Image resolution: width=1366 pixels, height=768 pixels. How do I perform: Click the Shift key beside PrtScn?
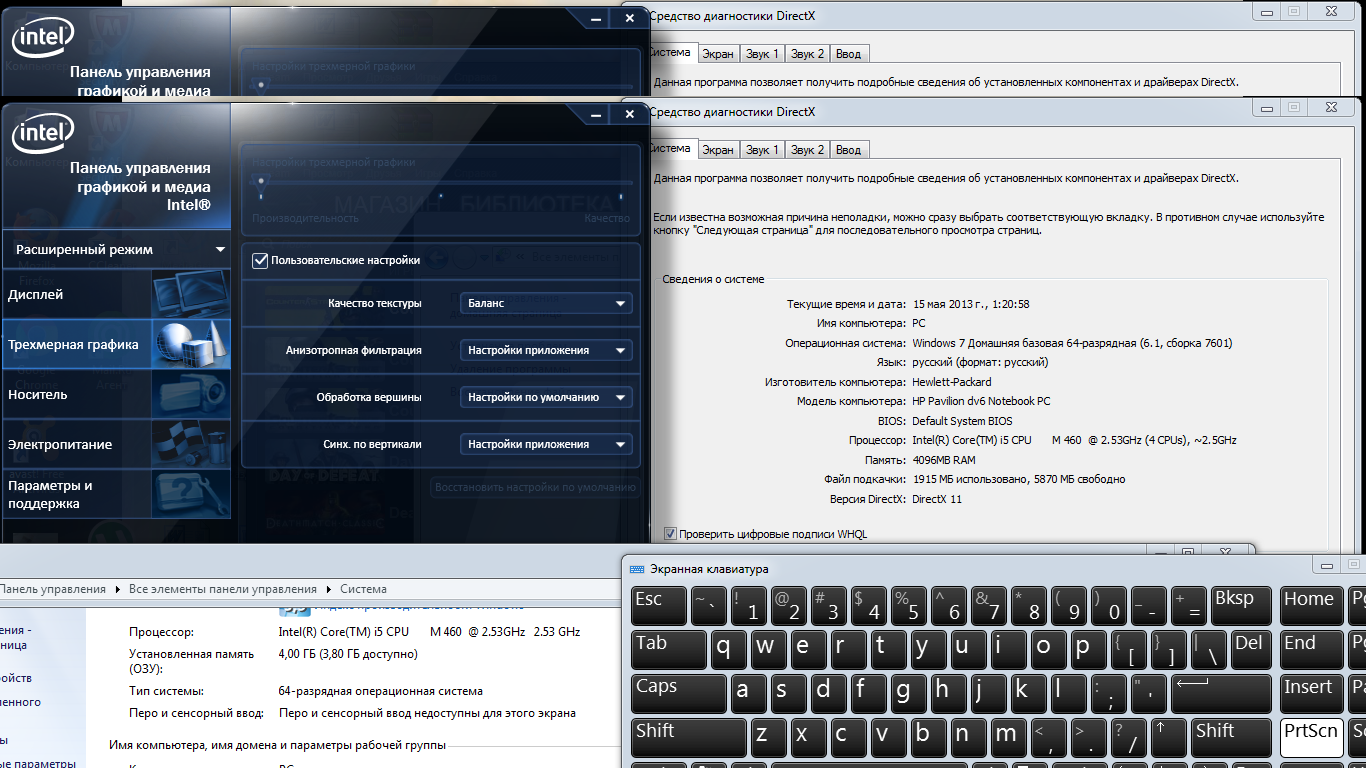tap(1229, 736)
